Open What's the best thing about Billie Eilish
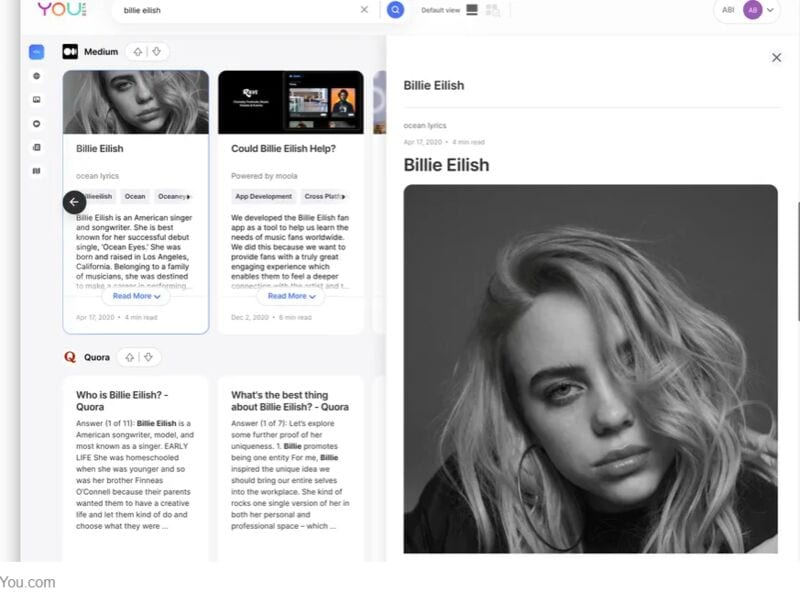Viewport: 800px width, 592px height. coord(290,401)
